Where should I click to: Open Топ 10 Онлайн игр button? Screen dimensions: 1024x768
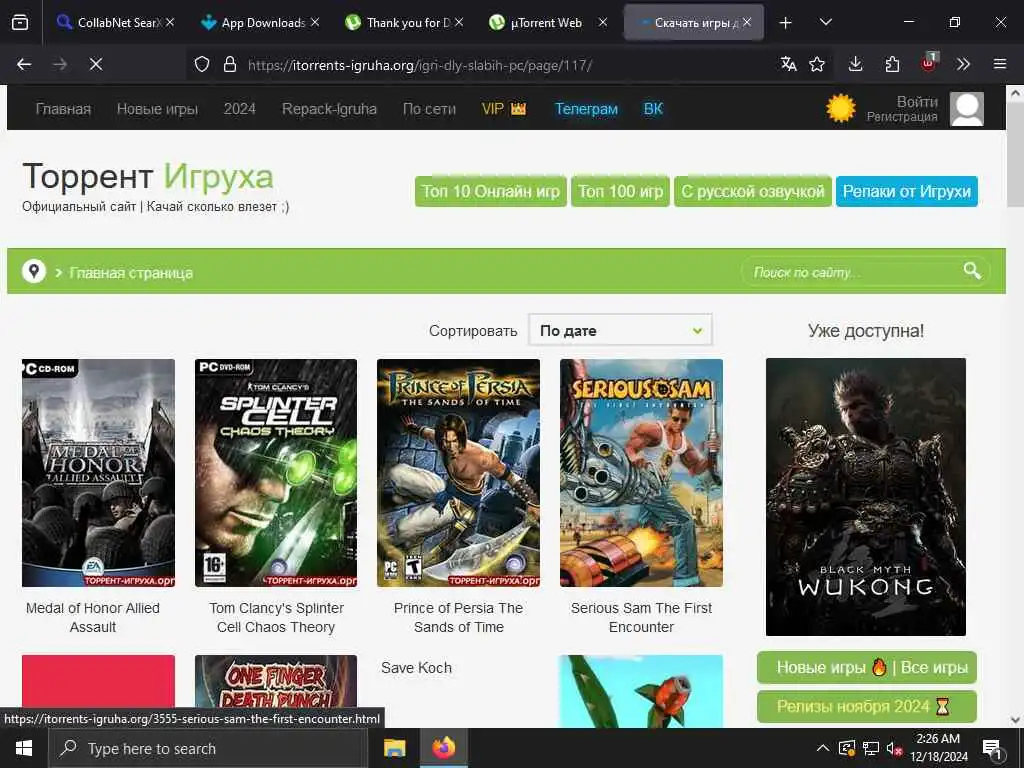(x=490, y=191)
